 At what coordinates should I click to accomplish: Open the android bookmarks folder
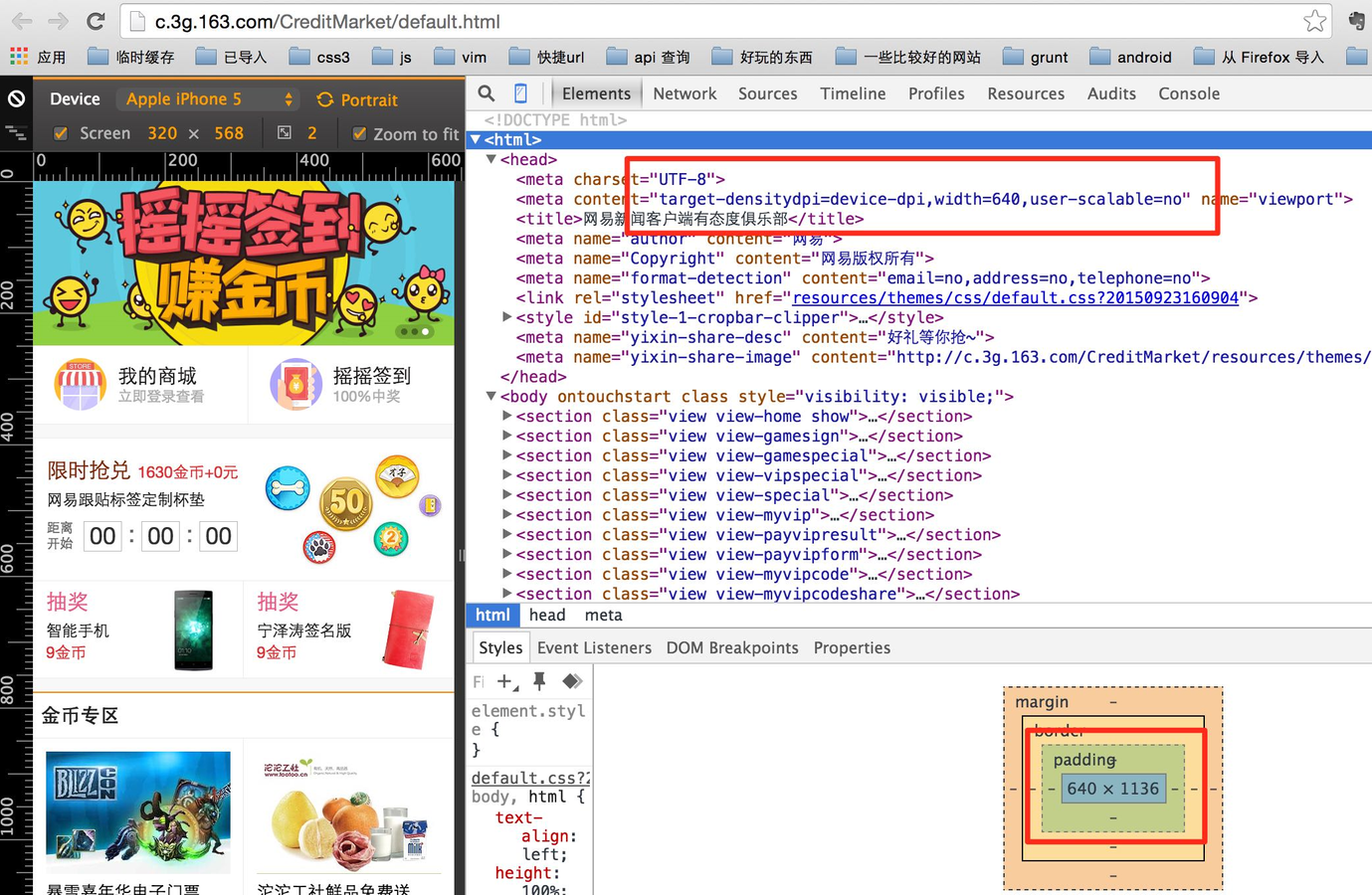[1130, 57]
